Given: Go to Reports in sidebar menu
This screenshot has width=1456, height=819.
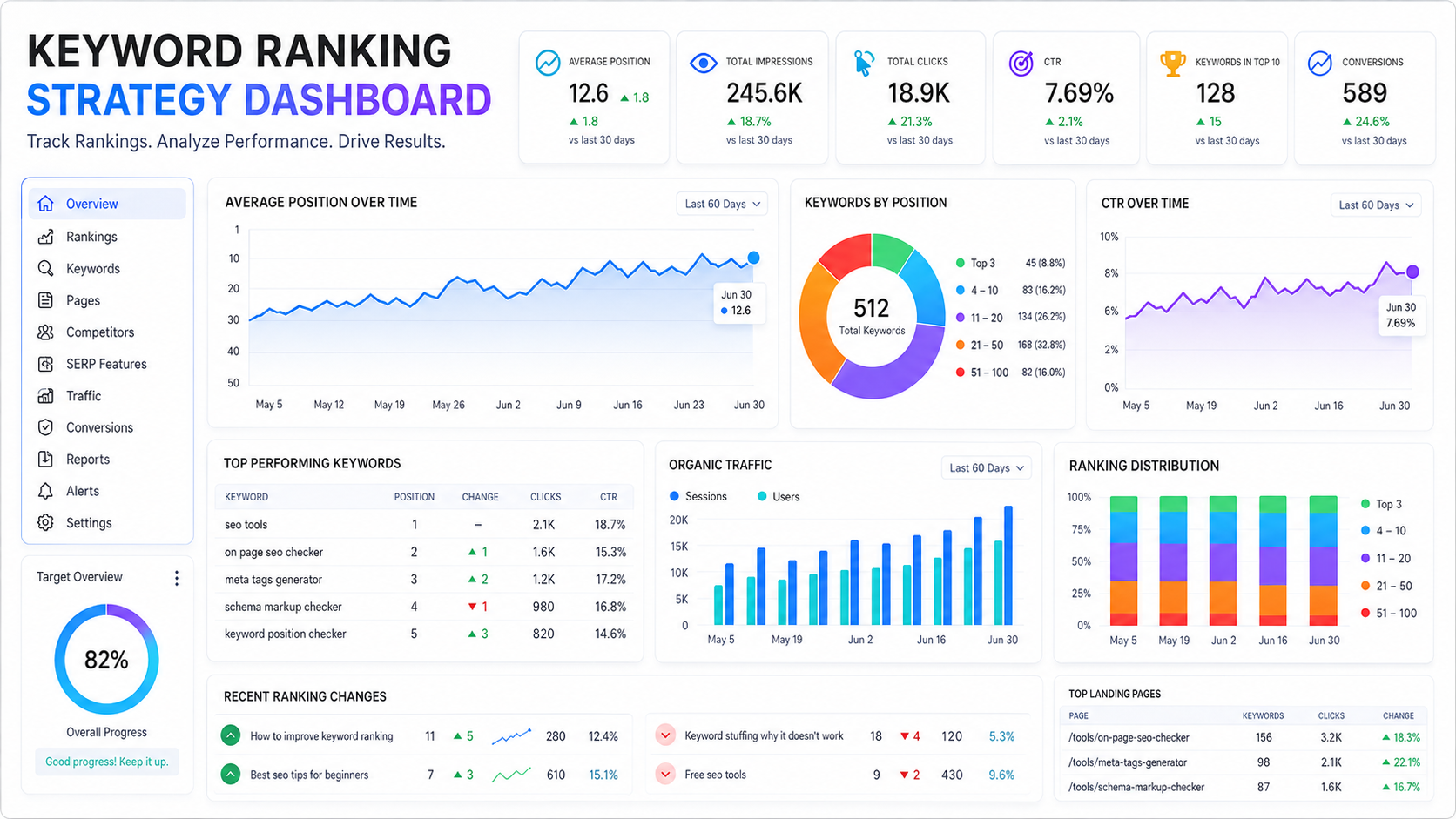Looking at the screenshot, I should tap(88, 459).
